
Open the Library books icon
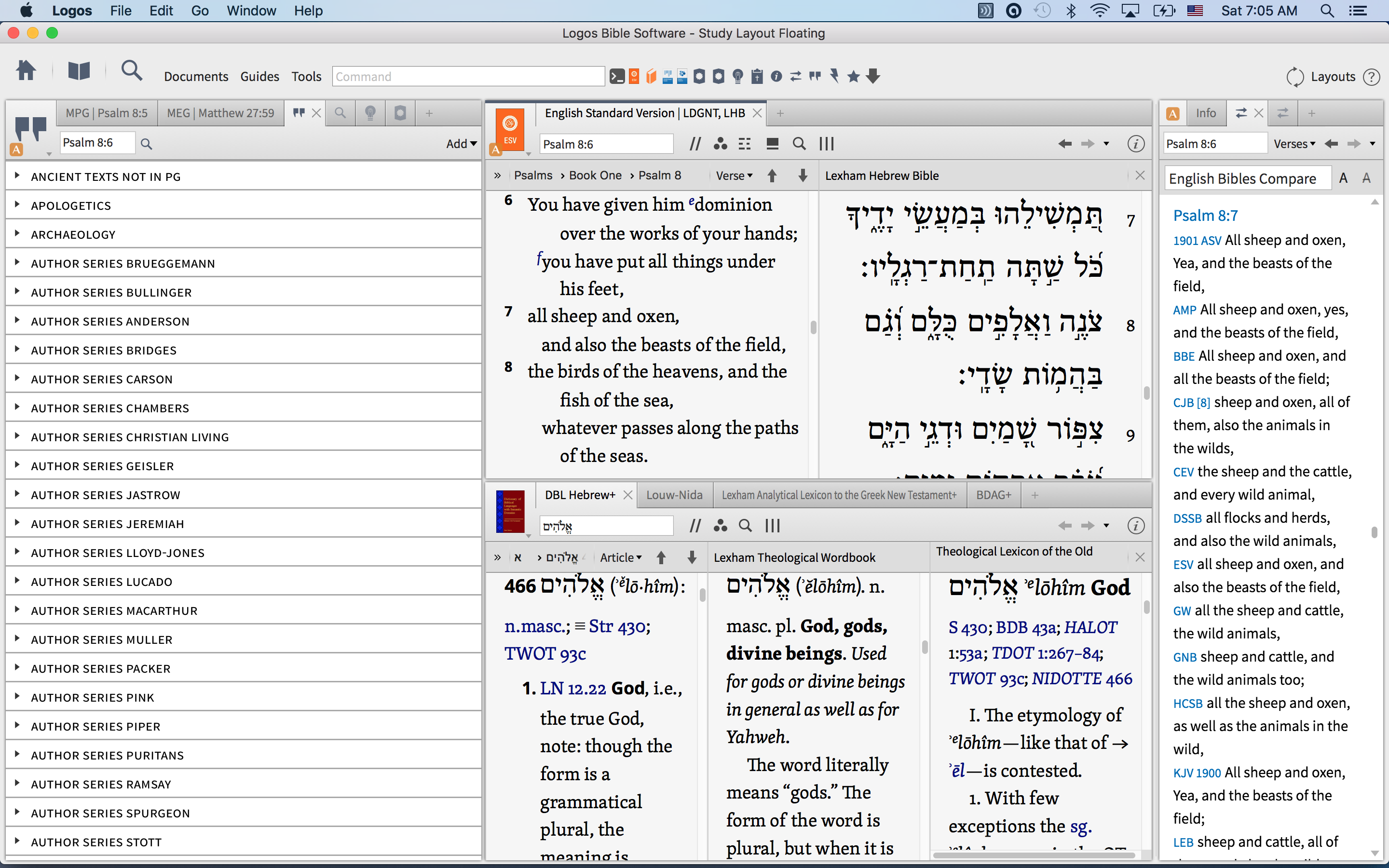(79, 71)
